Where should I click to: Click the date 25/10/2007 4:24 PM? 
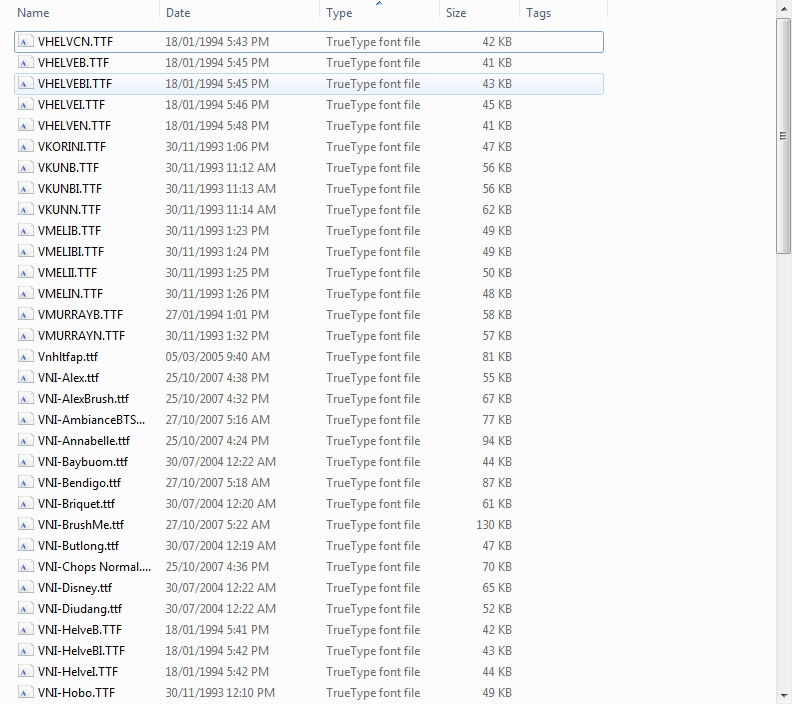(x=217, y=440)
